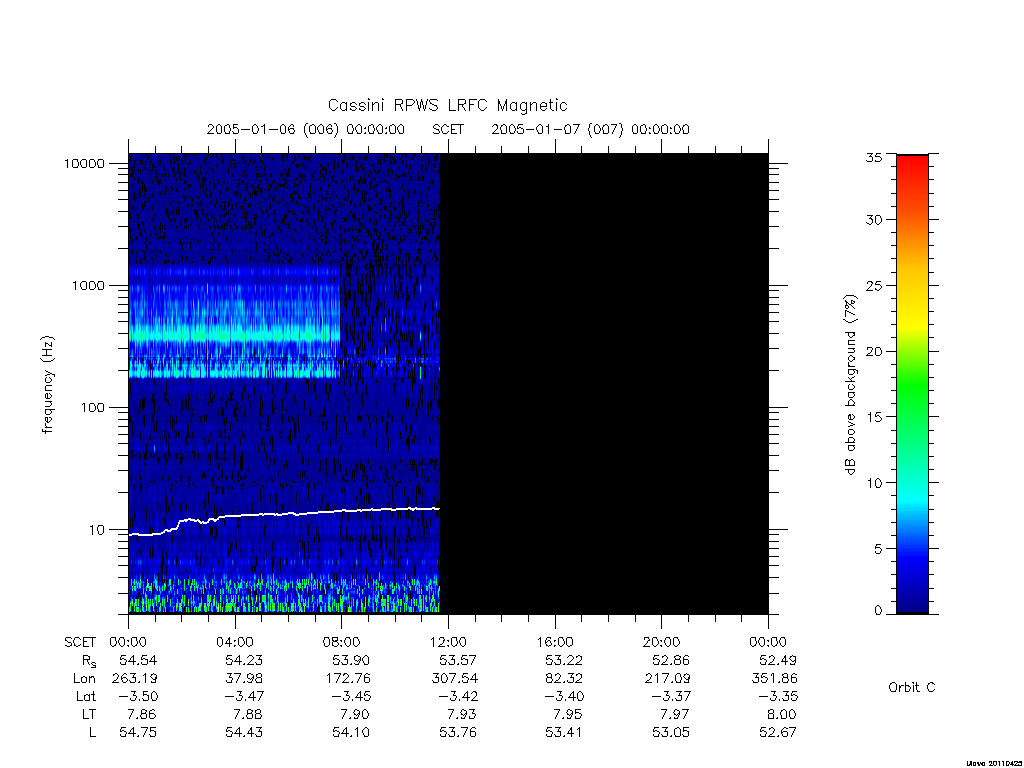
Task: Click the local time value 8.00
Action: [x=782, y=714]
